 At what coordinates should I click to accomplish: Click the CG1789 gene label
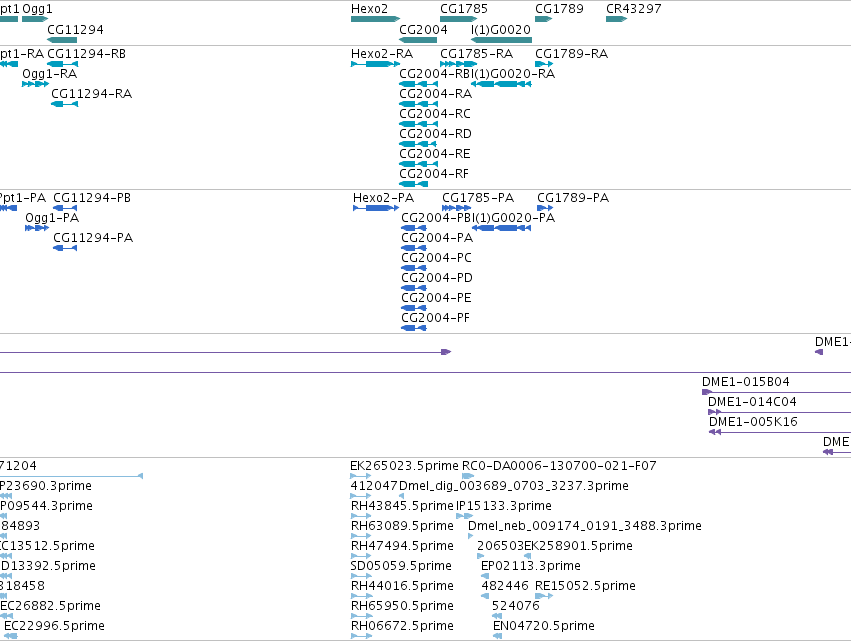tap(559, 9)
